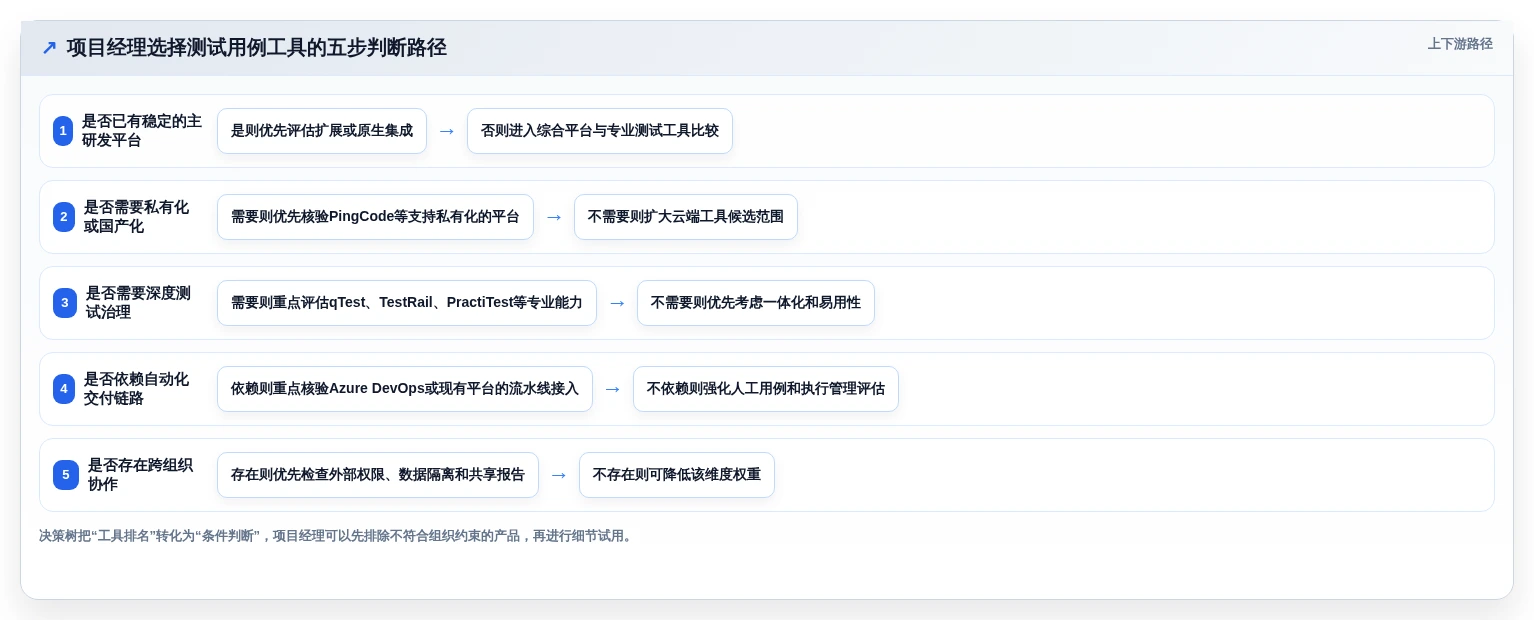Click 不依赖则强化人工用例和执行管理评估 box

pyautogui.click(x=766, y=389)
